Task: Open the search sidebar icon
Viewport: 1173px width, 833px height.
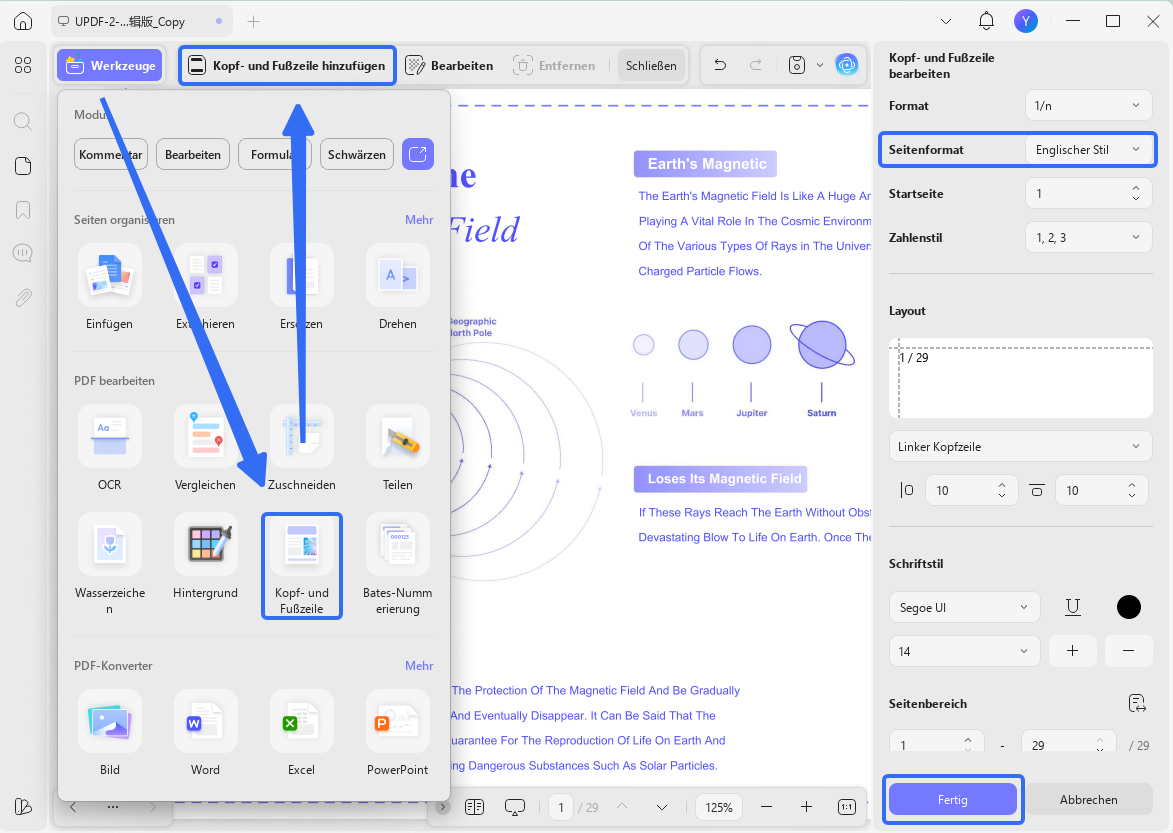Action: pyautogui.click(x=23, y=121)
